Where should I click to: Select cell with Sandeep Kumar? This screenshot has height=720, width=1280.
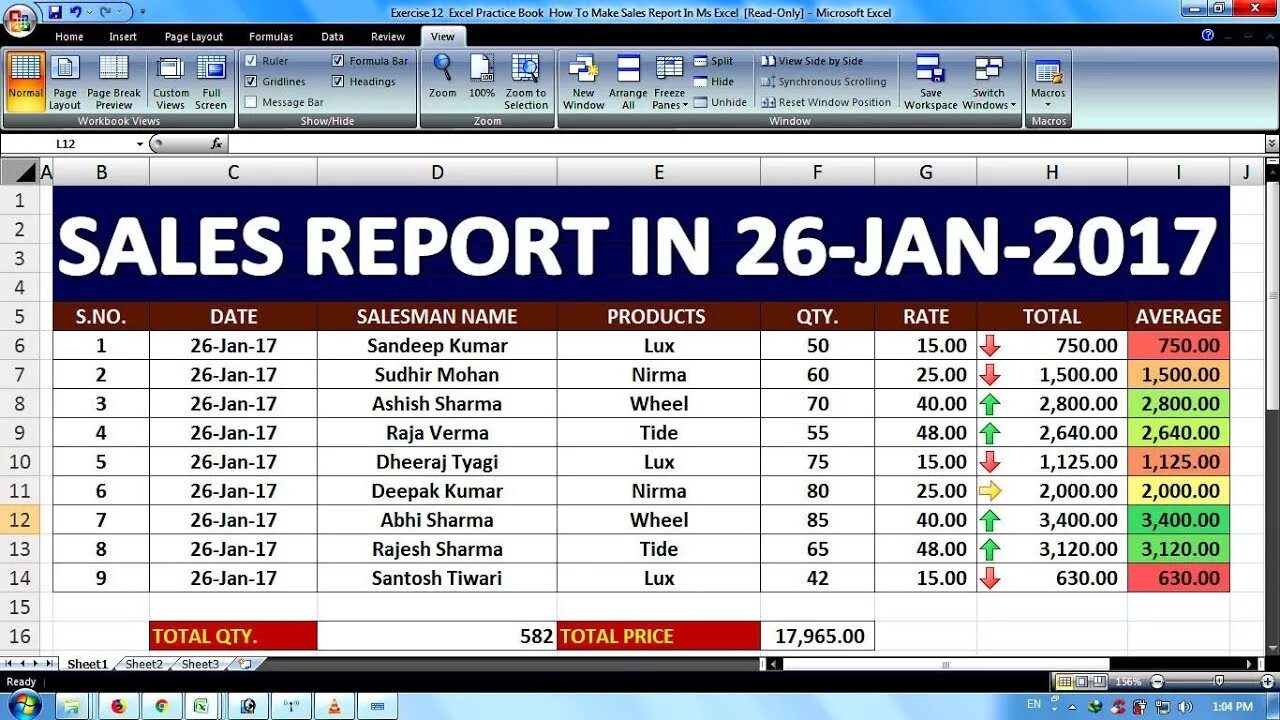click(437, 345)
